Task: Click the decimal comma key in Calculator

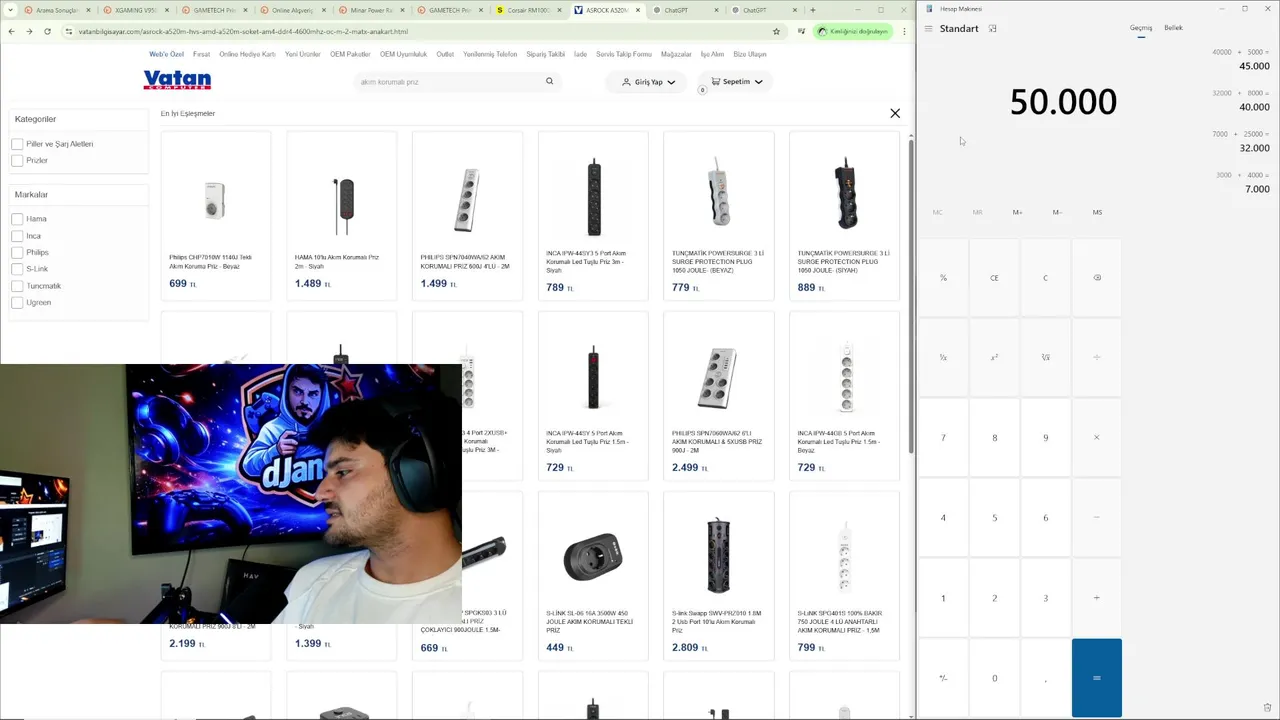Action: coord(1045,678)
